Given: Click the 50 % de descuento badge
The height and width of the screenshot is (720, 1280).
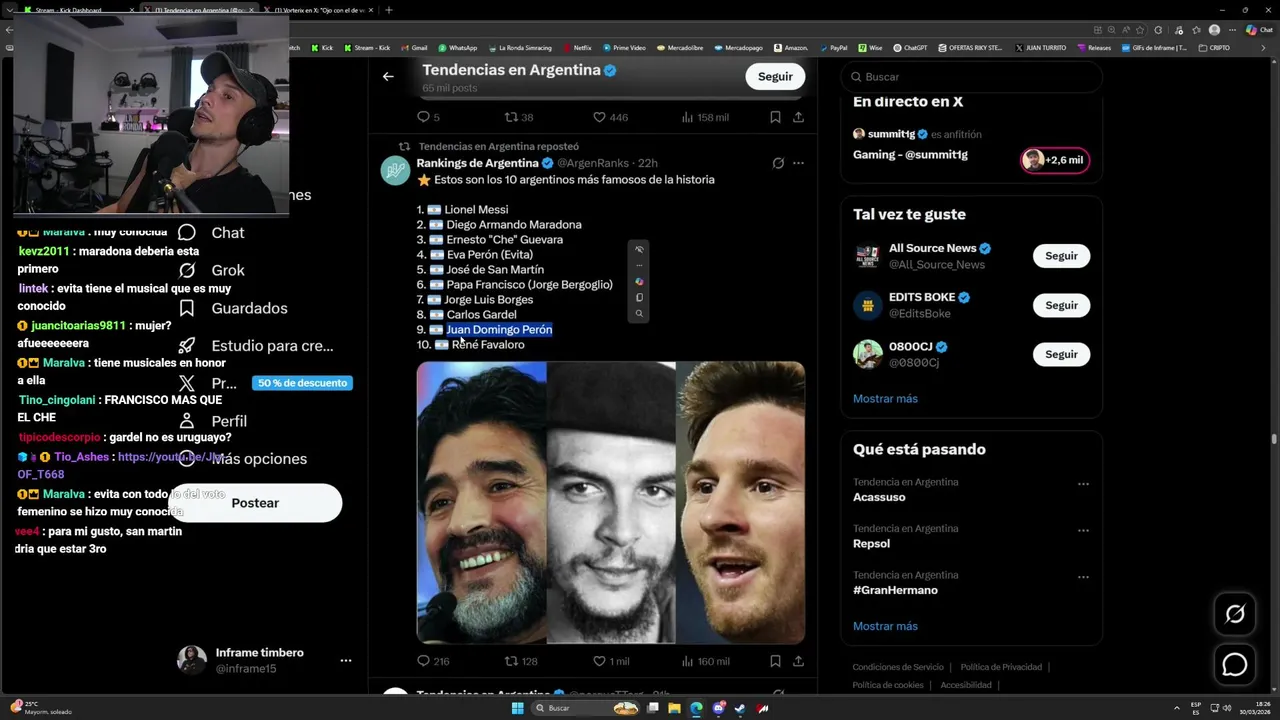Looking at the screenshot, I should click(x=302, y=383).
